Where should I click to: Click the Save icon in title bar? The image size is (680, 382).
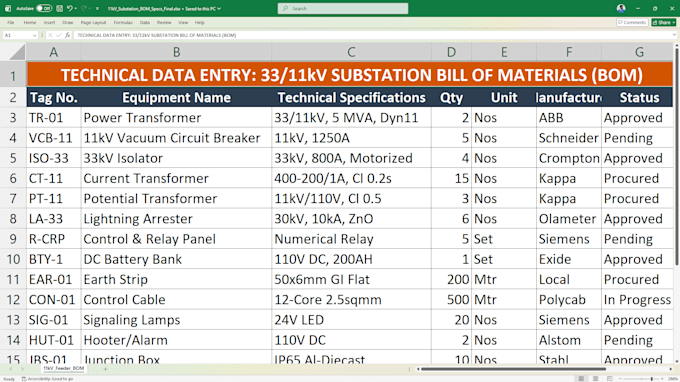click(59, 8)
